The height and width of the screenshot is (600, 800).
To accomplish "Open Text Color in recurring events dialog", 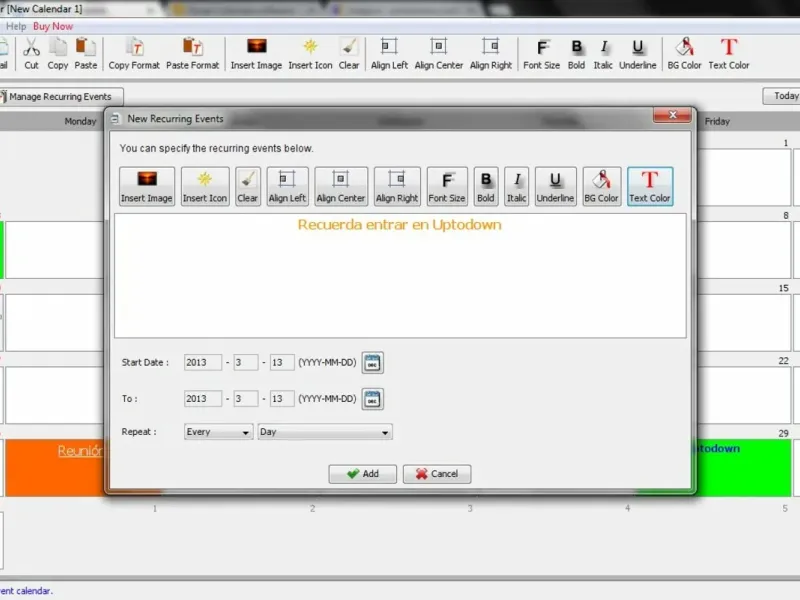I will [x=650, y=186].
